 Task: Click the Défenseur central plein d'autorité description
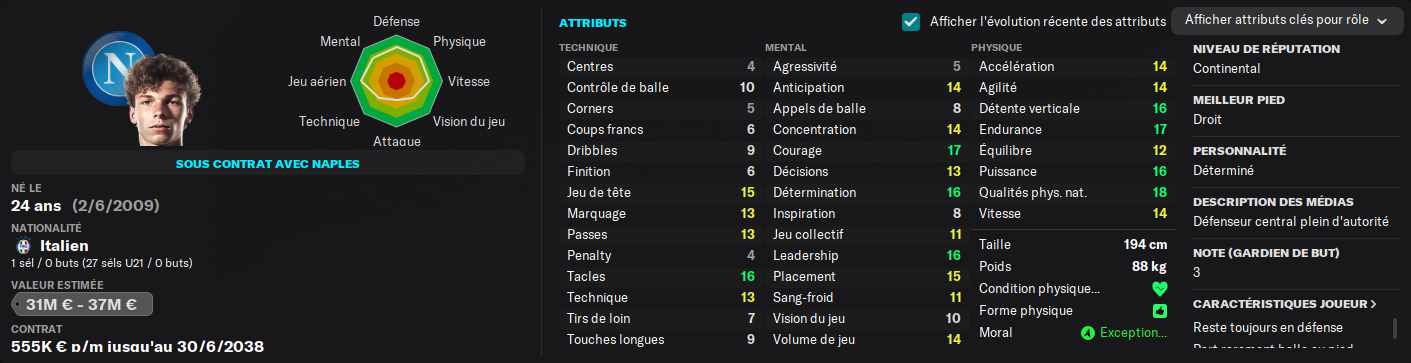(x=1290, y=221)
